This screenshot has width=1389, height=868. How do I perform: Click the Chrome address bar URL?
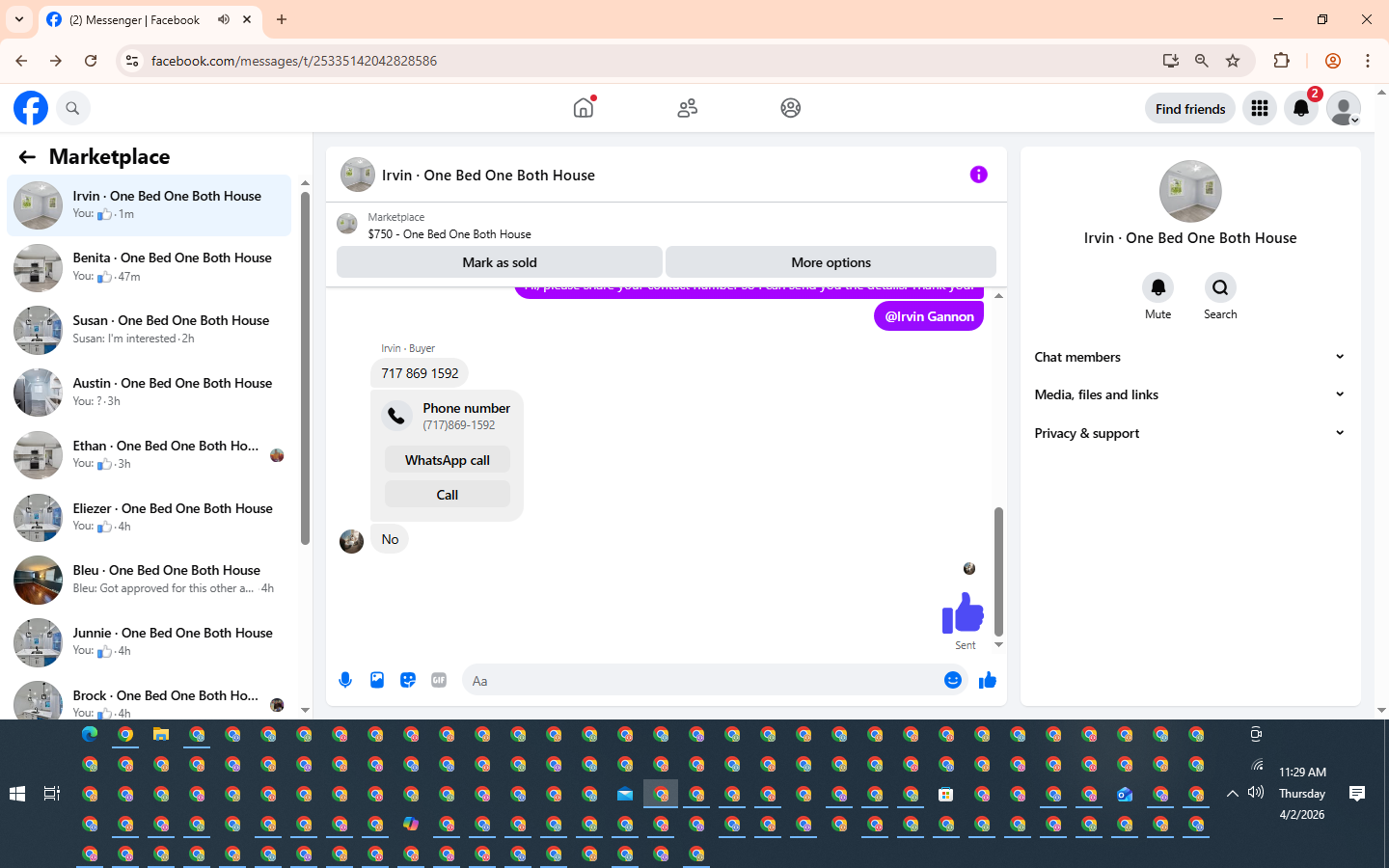click(294, 61)
